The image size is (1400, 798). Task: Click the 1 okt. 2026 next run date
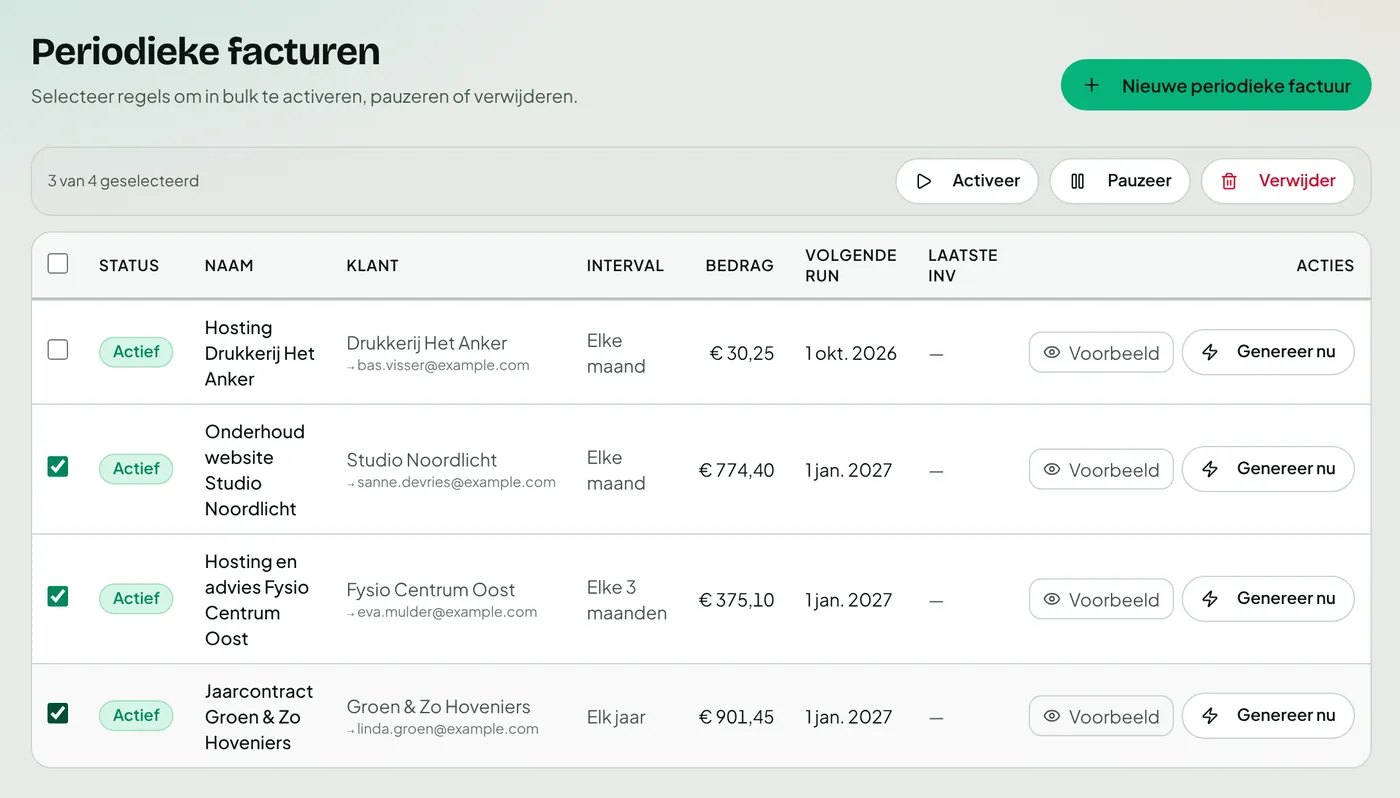point(851,353)
